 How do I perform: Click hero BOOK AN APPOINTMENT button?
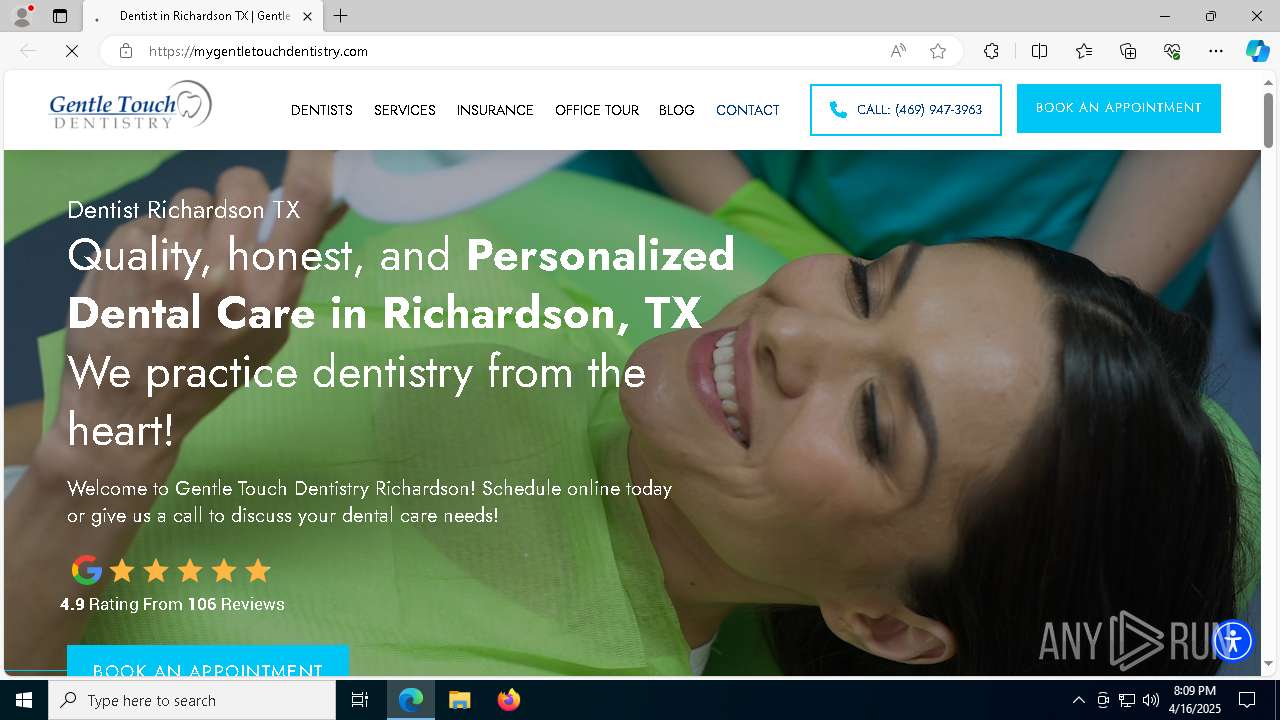(x=208, y=662)
